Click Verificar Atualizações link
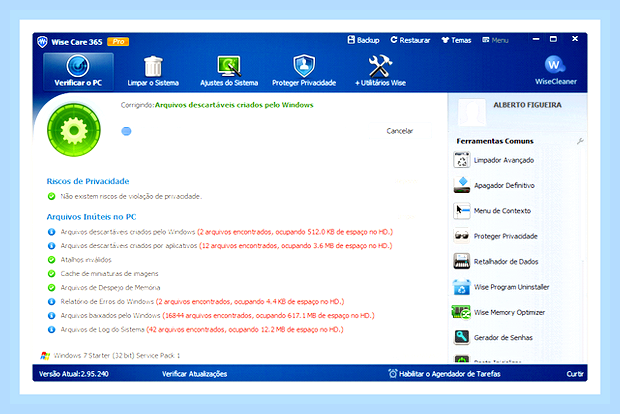The height and width of the screenshot is (414, 620). tap(194, 374)
